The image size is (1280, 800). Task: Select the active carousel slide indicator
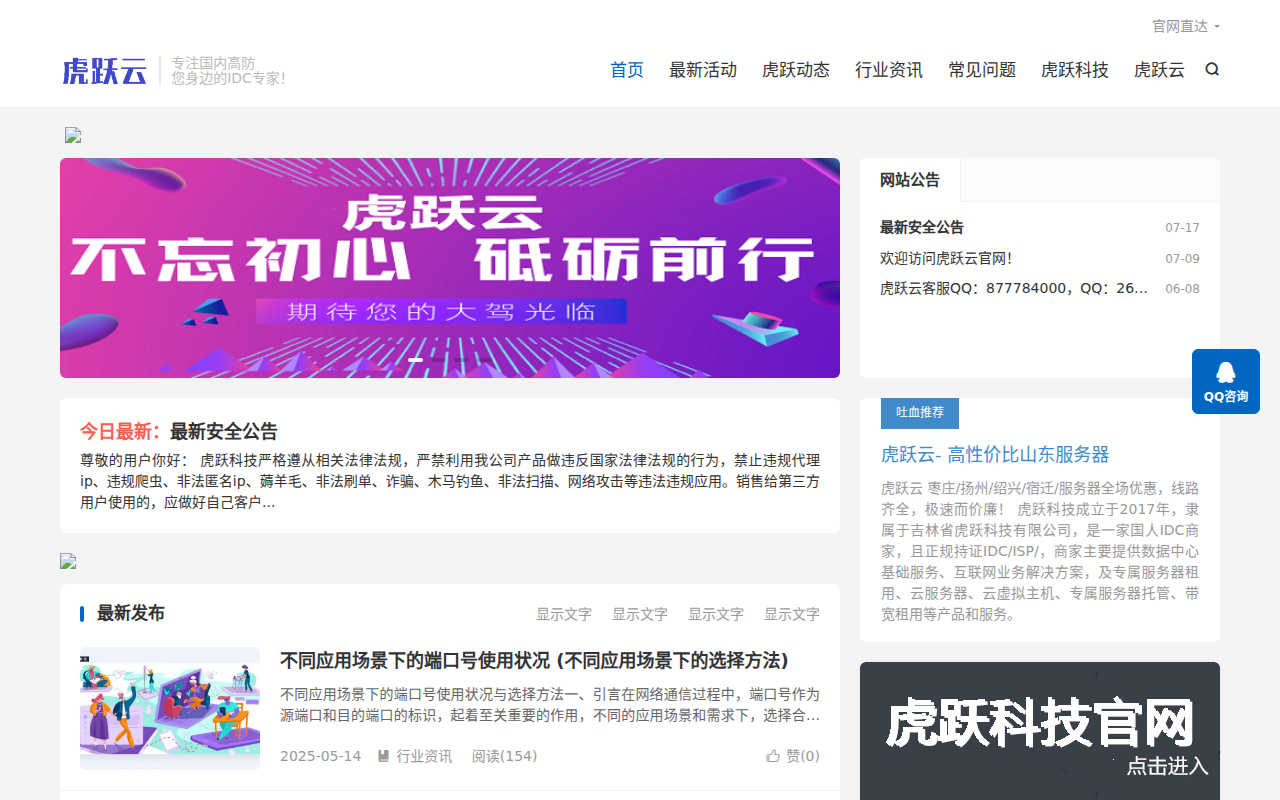(x=415, y=359)
